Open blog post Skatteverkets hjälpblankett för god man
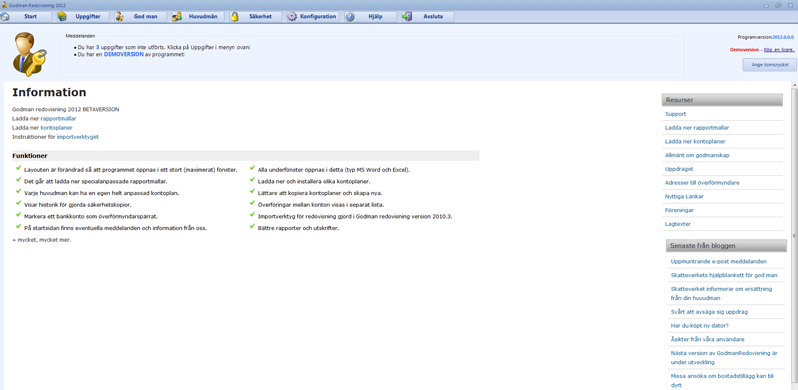 724,275
